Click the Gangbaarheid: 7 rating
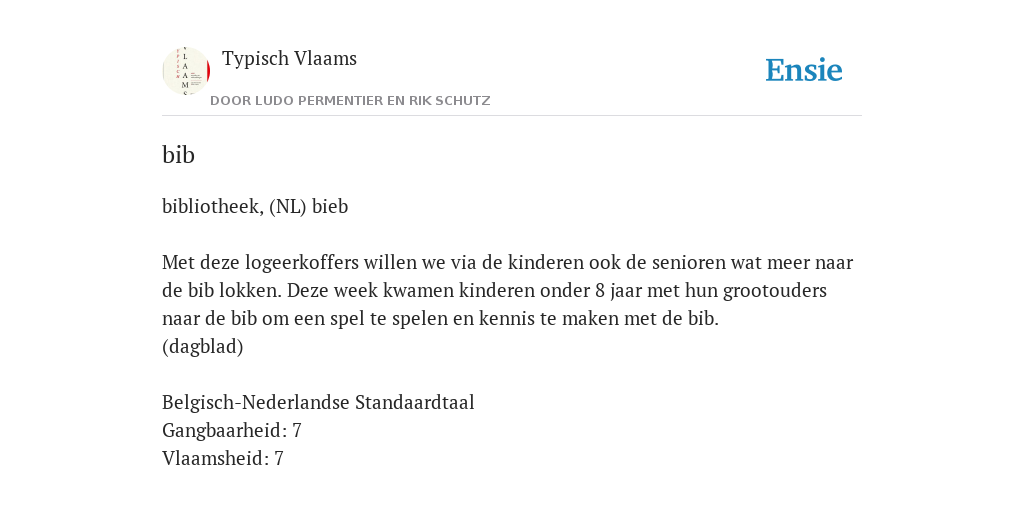The height and width of the screenshot is (512, 1024). click(232, 430)
